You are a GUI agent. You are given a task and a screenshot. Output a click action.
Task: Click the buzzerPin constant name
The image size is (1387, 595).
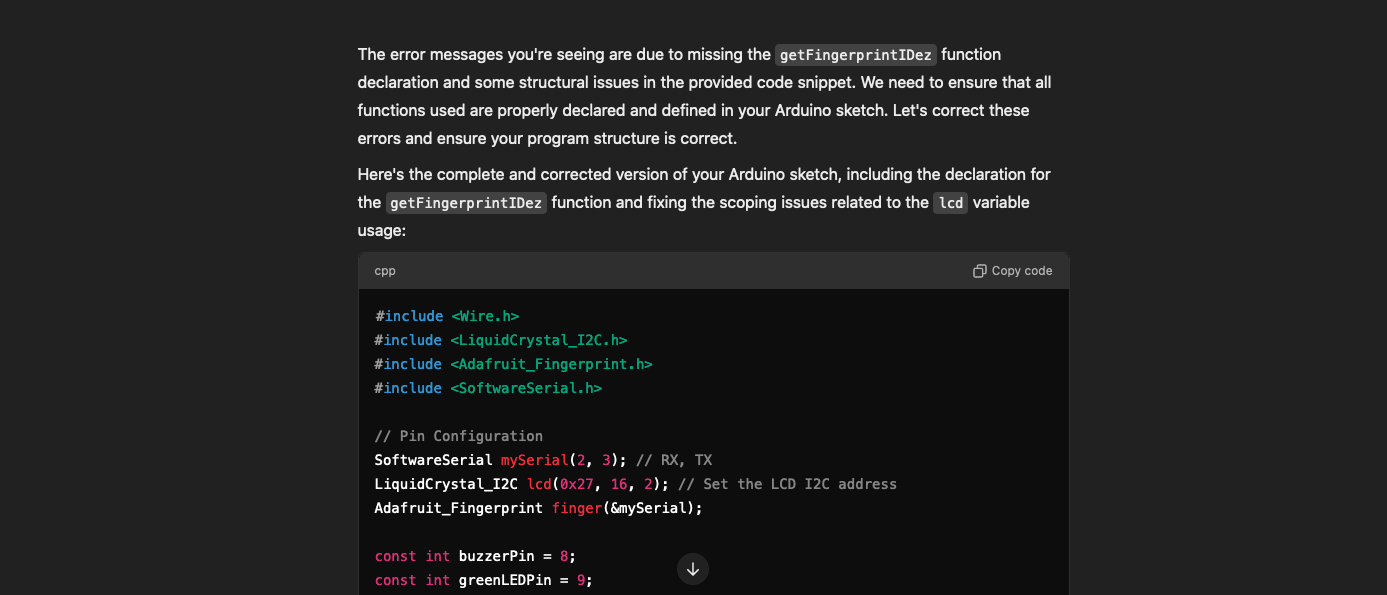pos(497,556)
